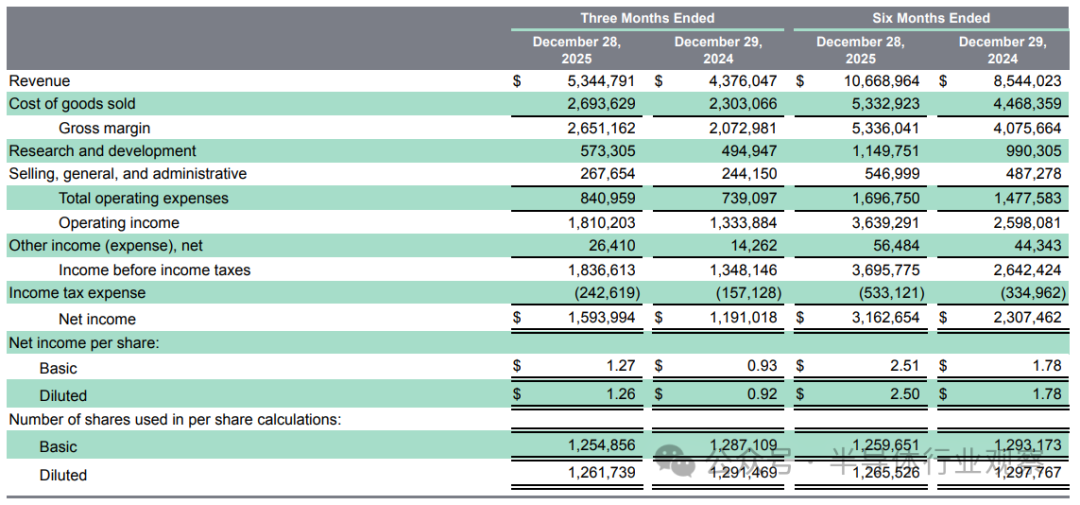Select the Cost of goods sold label
Image resolution: width=1080 pixels, height=505 pixels.
tap(72, 104)
